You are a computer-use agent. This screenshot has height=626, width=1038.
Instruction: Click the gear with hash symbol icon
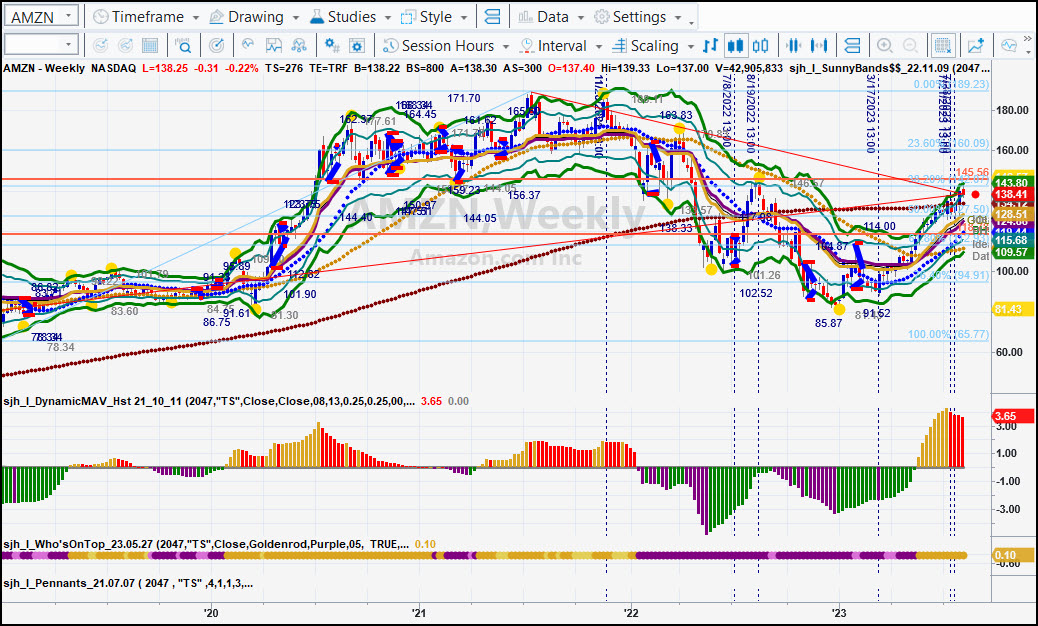point(332,46)
